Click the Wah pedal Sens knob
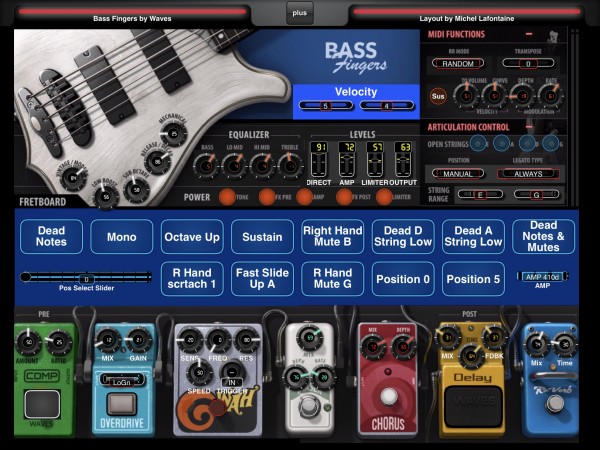 click(190, 340)
